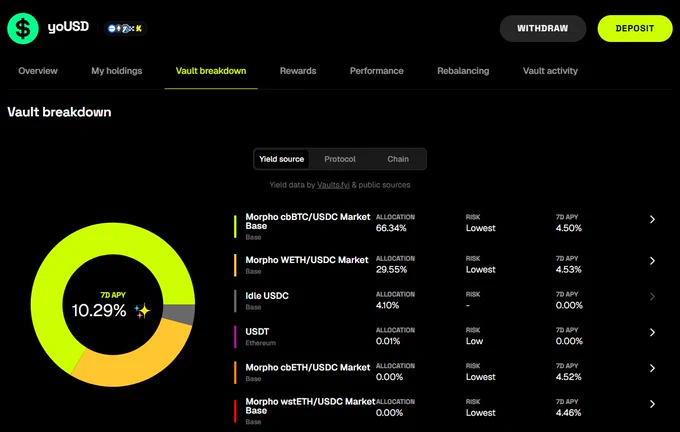Viewport: 680px width, 432px height.
Task: Click the 66.34% allocation value
Action: (x=391, y=228)
